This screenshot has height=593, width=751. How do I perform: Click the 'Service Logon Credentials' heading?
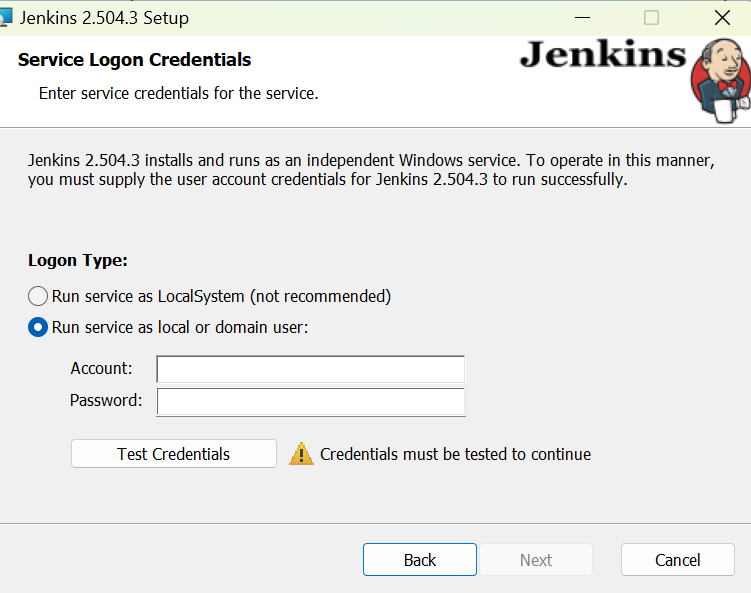coord(134,60)
